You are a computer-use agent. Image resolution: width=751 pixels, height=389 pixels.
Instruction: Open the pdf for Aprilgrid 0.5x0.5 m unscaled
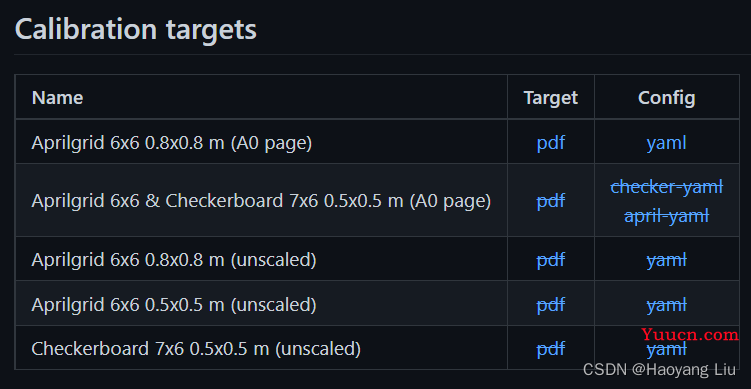551,304
